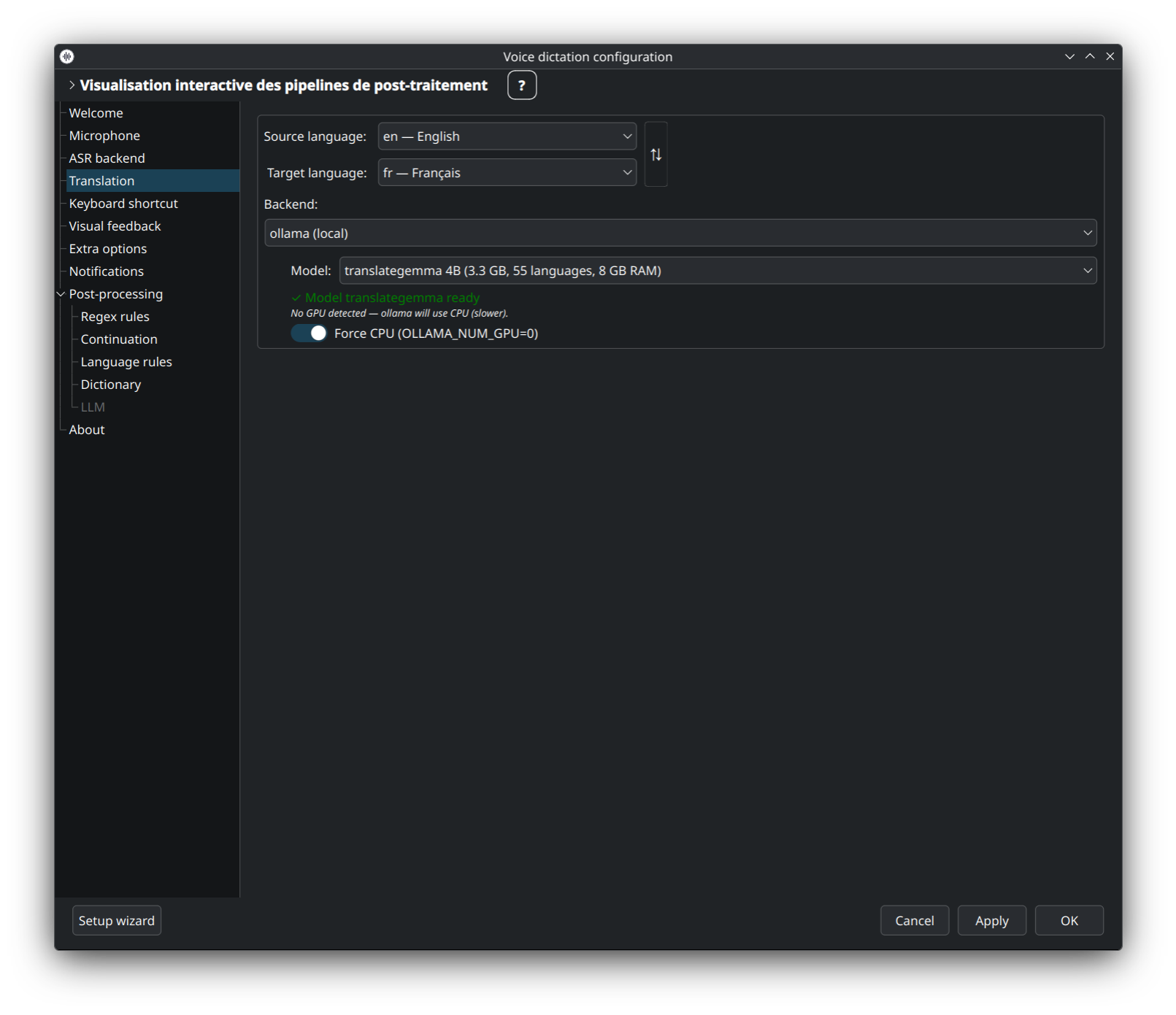Toggle Force CPU switch
The height and width of the screenshot is (1015, 1176).
pos(308,333)
